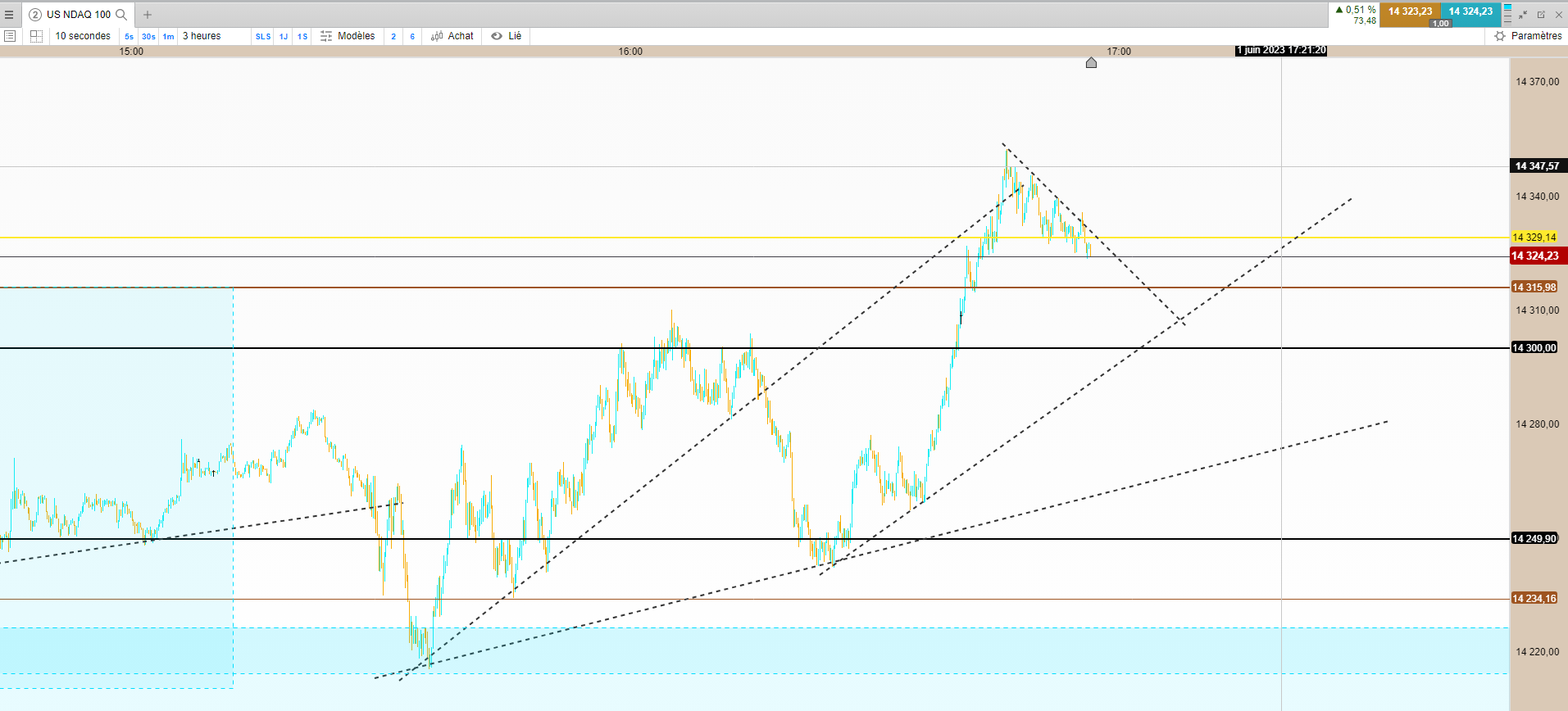Screen dimensions: 1568x711
Task: Open the Paramètres settings
Action: pyautogui.click(x=1536, y=36)
